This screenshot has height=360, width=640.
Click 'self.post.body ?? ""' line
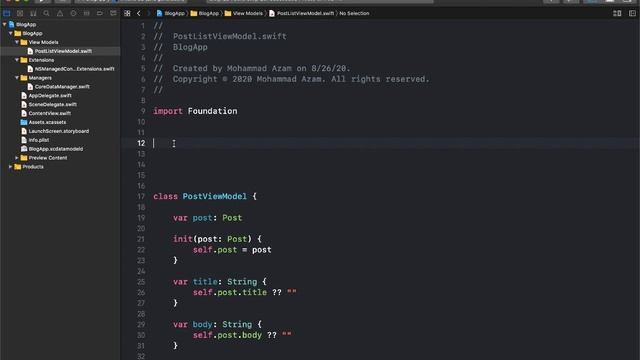242,335
